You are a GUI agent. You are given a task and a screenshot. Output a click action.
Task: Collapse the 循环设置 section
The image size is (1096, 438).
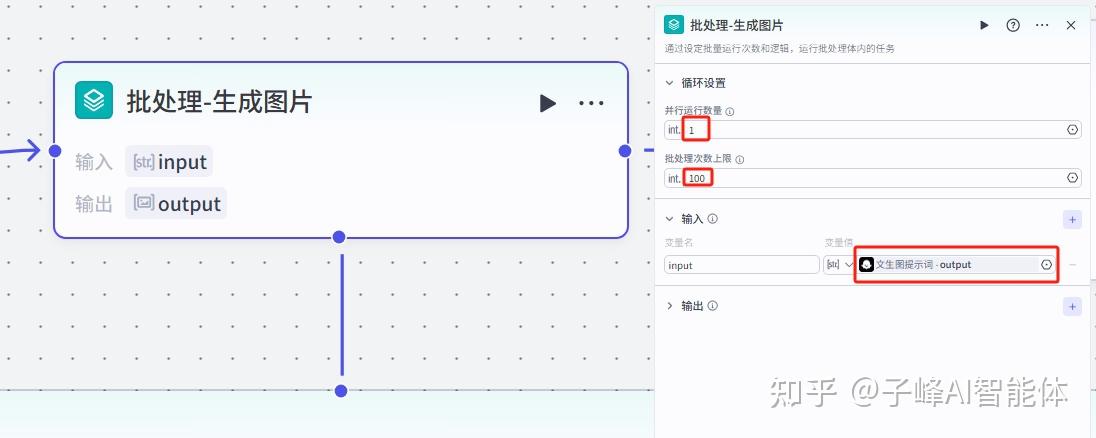pos(670,83)
